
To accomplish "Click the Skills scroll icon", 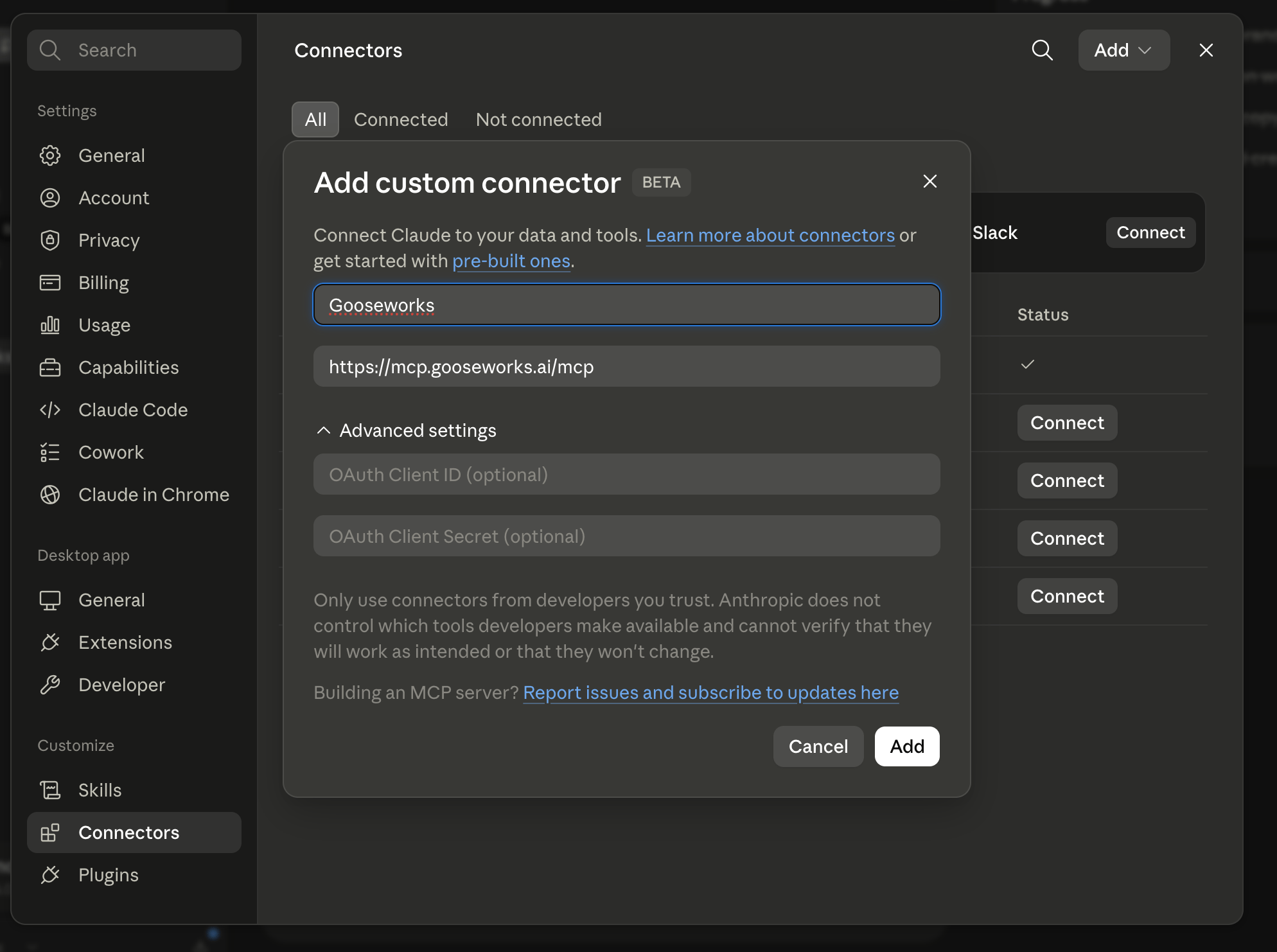I will pos(50,790).
